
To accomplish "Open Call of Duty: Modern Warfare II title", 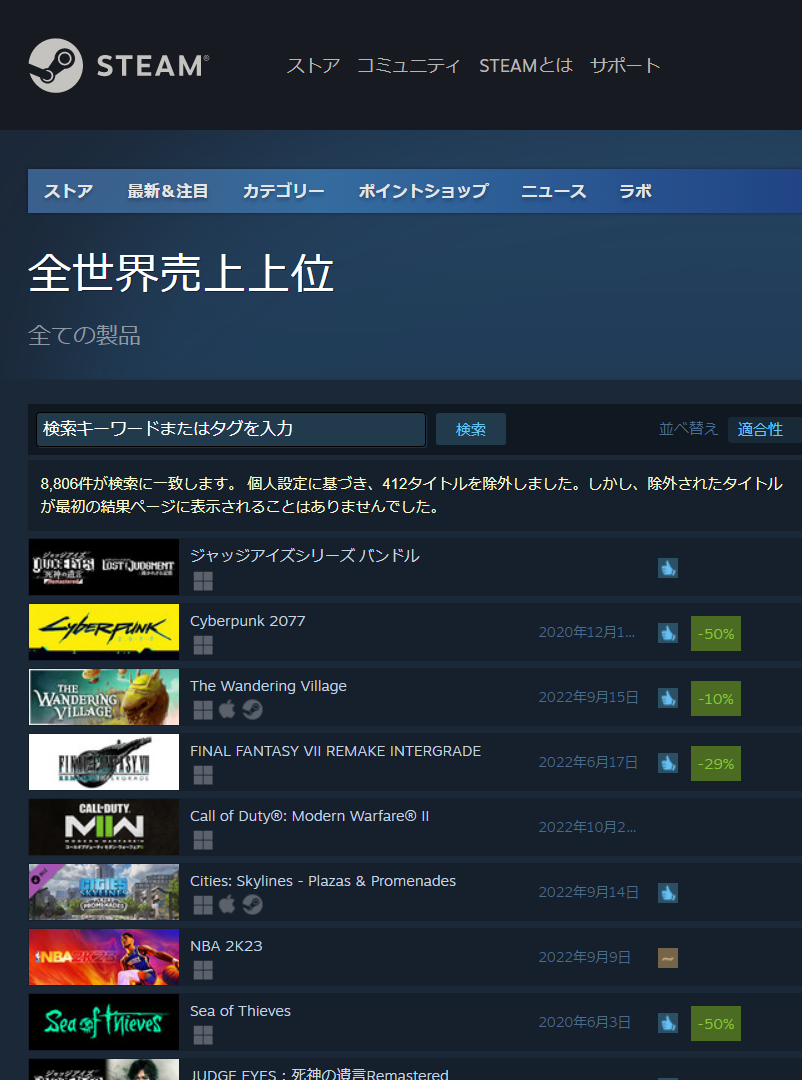I will coord(309,816).
